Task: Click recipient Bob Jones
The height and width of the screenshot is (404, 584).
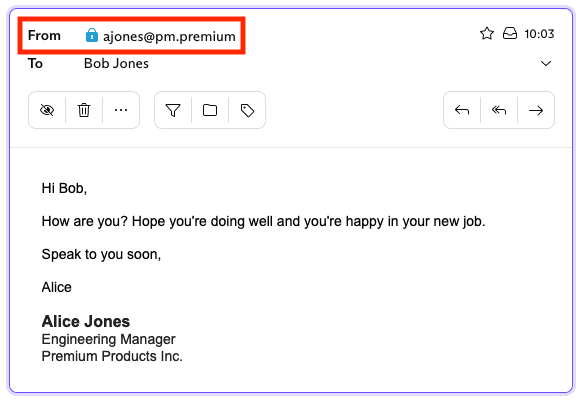Action: tap(116, 63)
